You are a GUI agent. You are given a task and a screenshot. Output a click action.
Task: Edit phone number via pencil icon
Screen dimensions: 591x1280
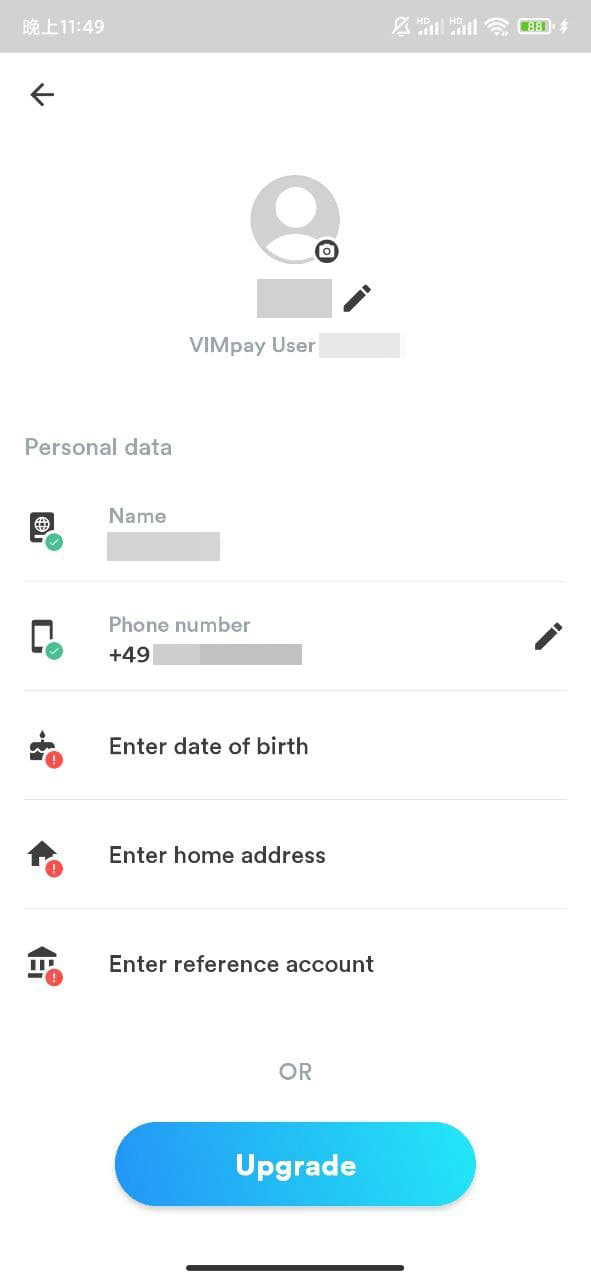[548, 636]
